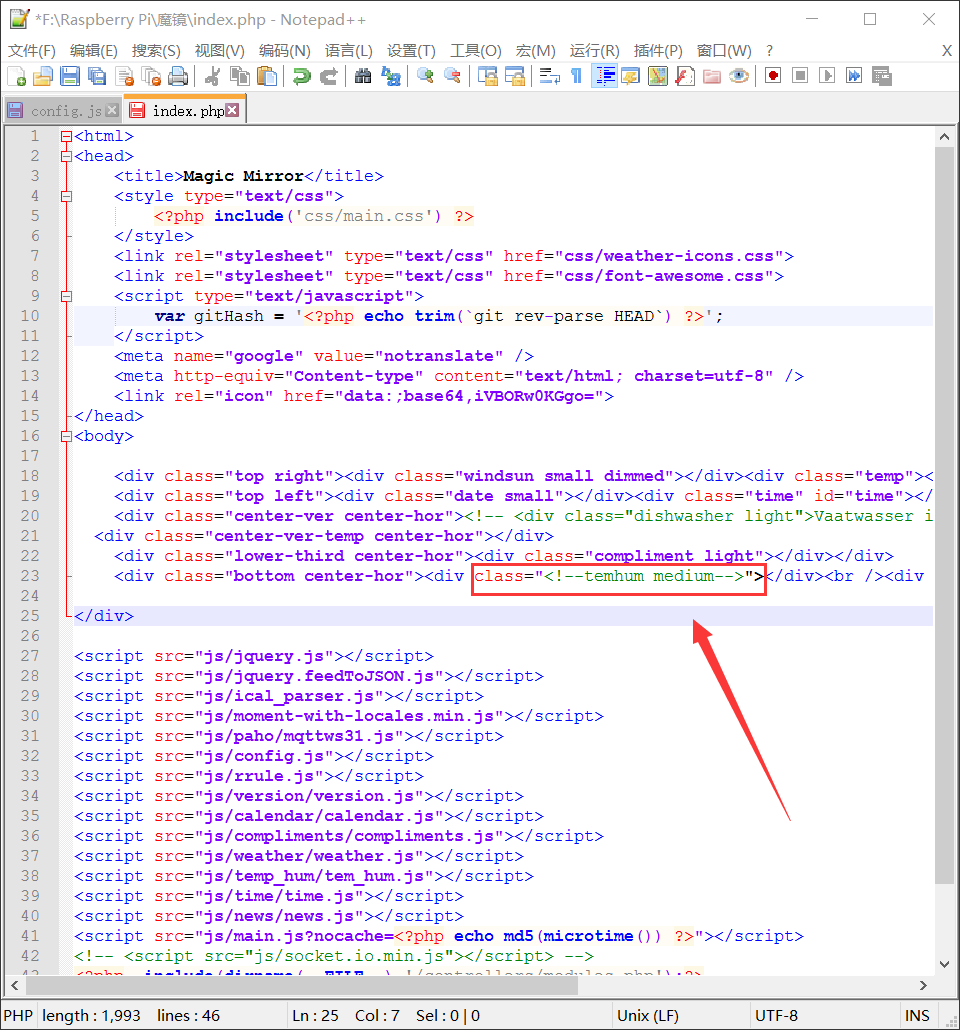Toggle the Indent Guide button
Viewport: 960px width, 1030px height.
click(x=603, y=76)
